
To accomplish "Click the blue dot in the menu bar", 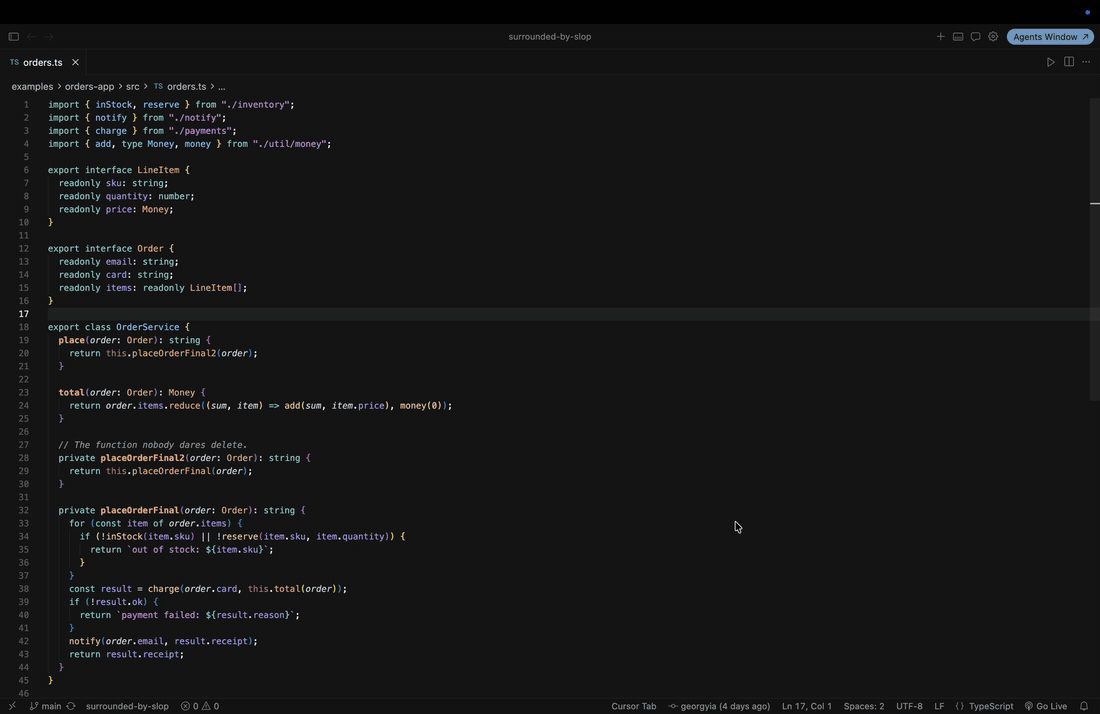I will pyautogui.click(x=1087, y=12).
